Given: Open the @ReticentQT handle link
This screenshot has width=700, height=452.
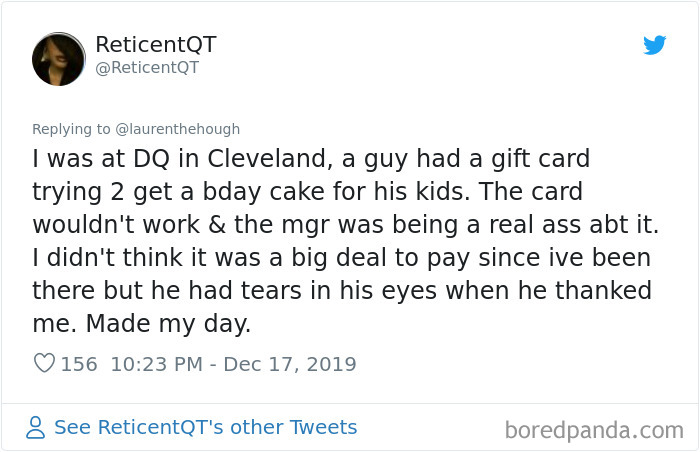Looking at the screenshot, I should coord(147,67).
